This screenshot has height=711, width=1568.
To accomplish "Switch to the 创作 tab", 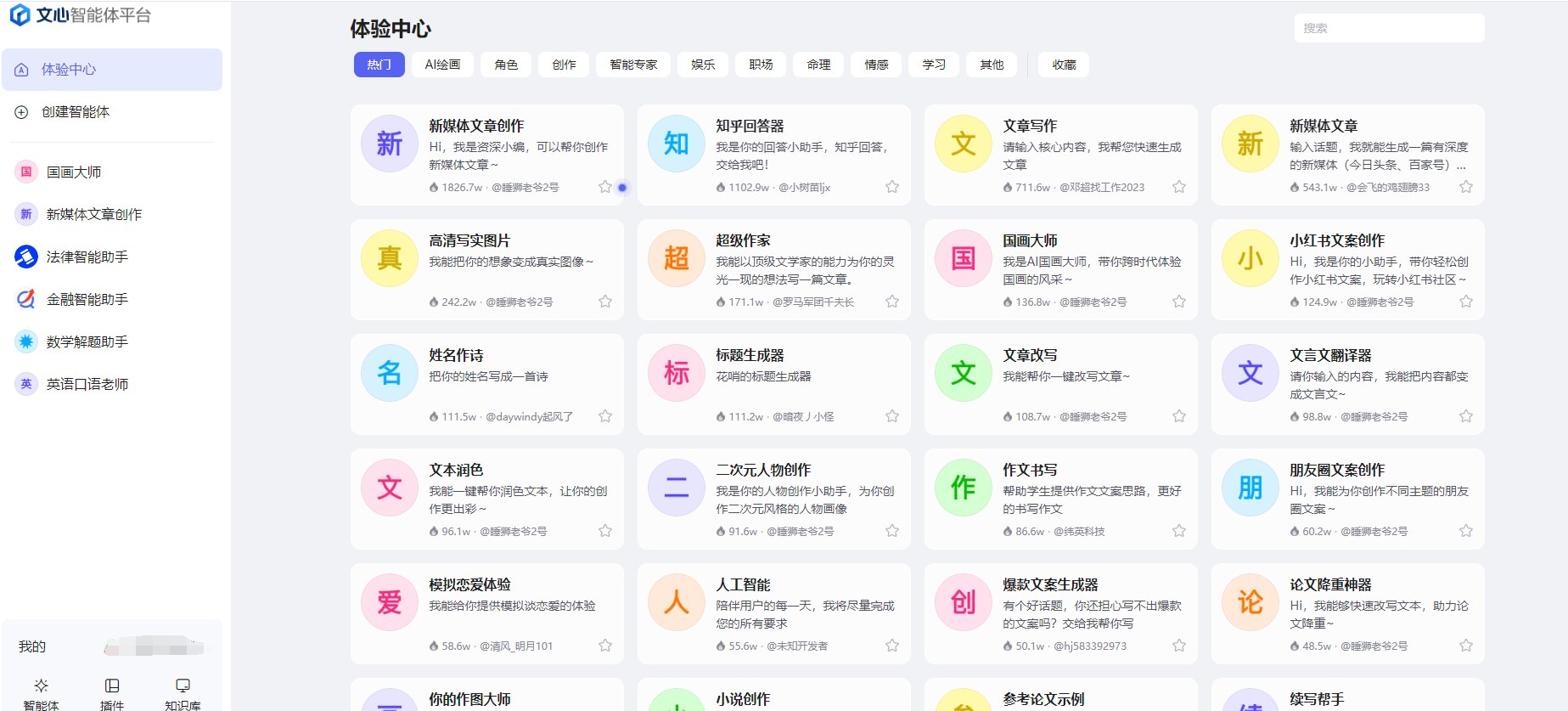I will (564, 65).
